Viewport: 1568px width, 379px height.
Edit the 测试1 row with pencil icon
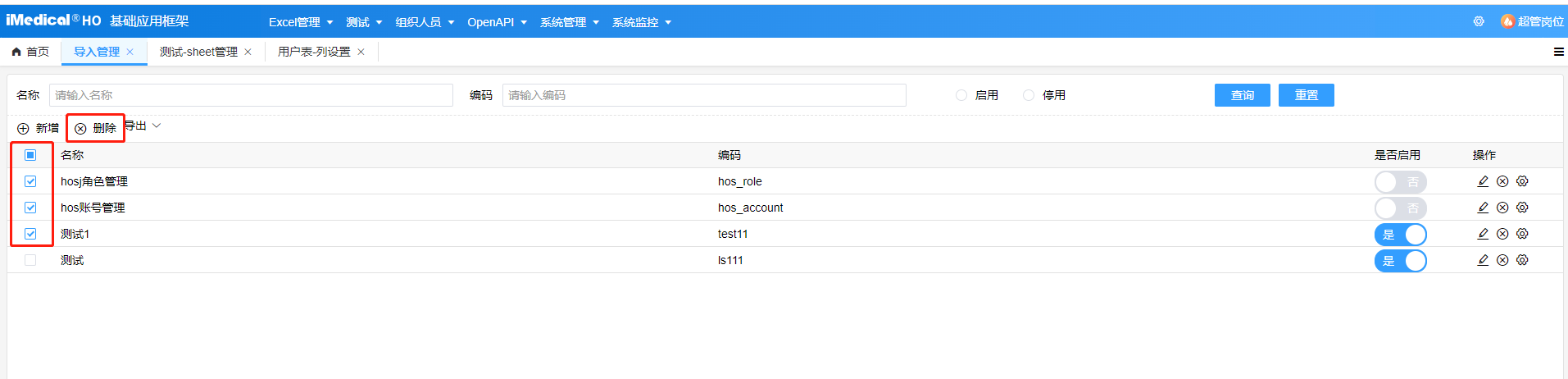1483,234
